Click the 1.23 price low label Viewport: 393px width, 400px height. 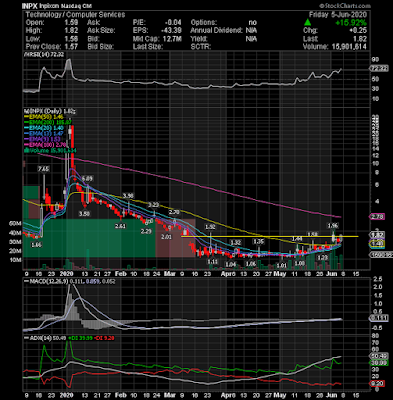pos(322,258)
